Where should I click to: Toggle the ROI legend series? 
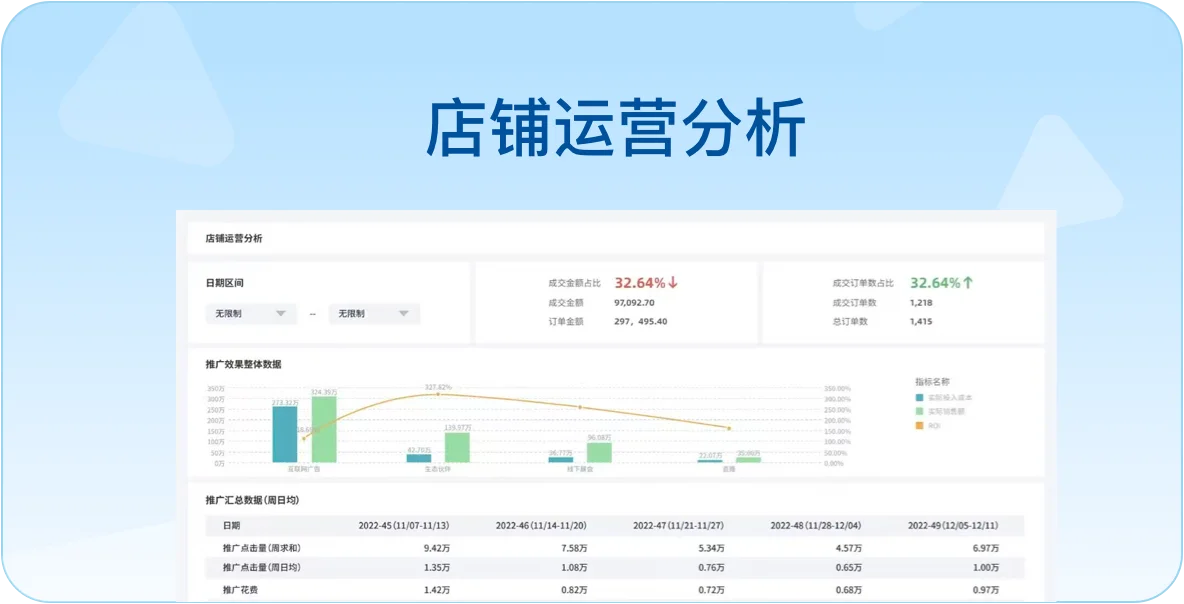click(x=934, y=425)
